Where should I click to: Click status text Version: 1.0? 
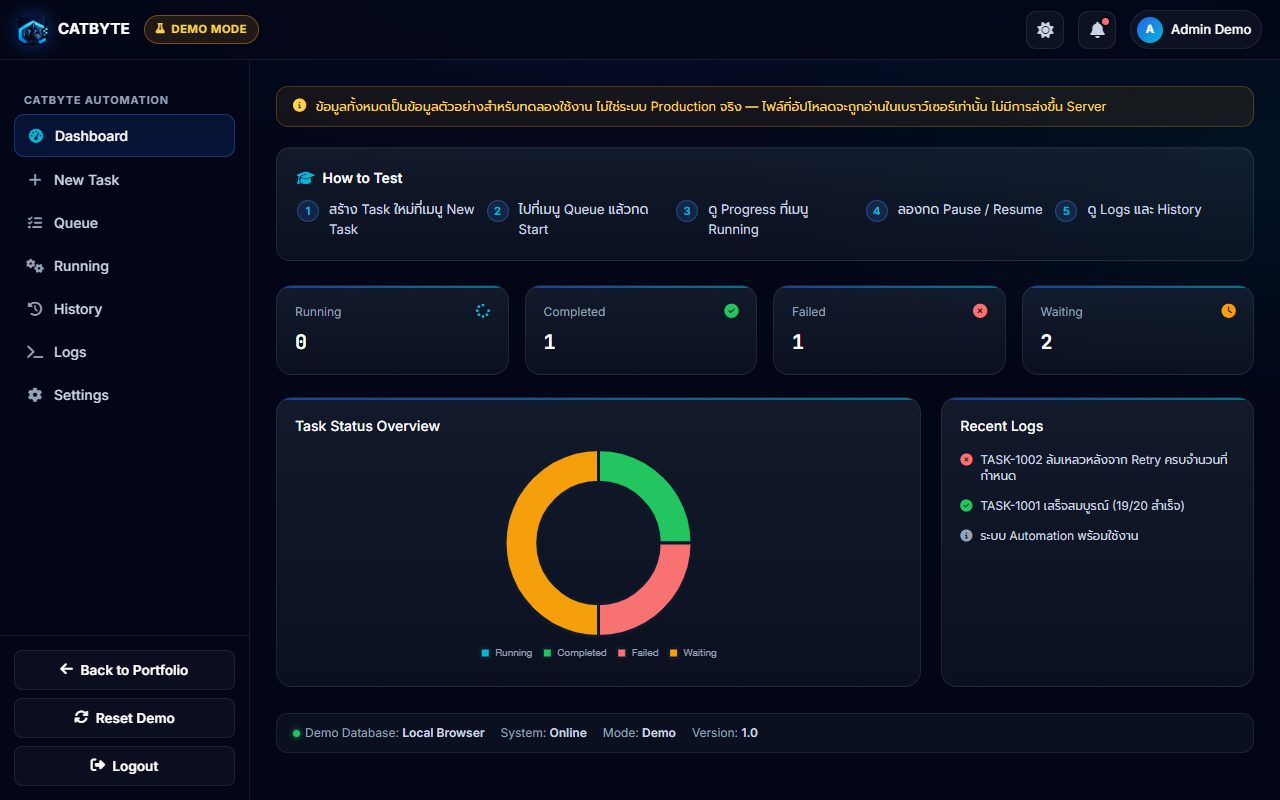tap(725, 733)
